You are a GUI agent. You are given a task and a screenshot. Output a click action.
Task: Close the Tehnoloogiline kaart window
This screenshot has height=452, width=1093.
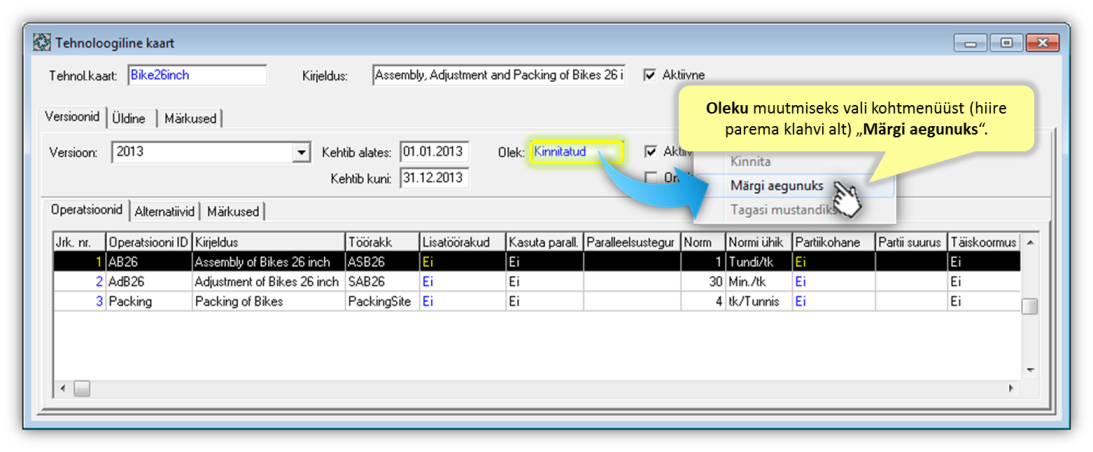pyautogui.click(x=1043, y=44)
